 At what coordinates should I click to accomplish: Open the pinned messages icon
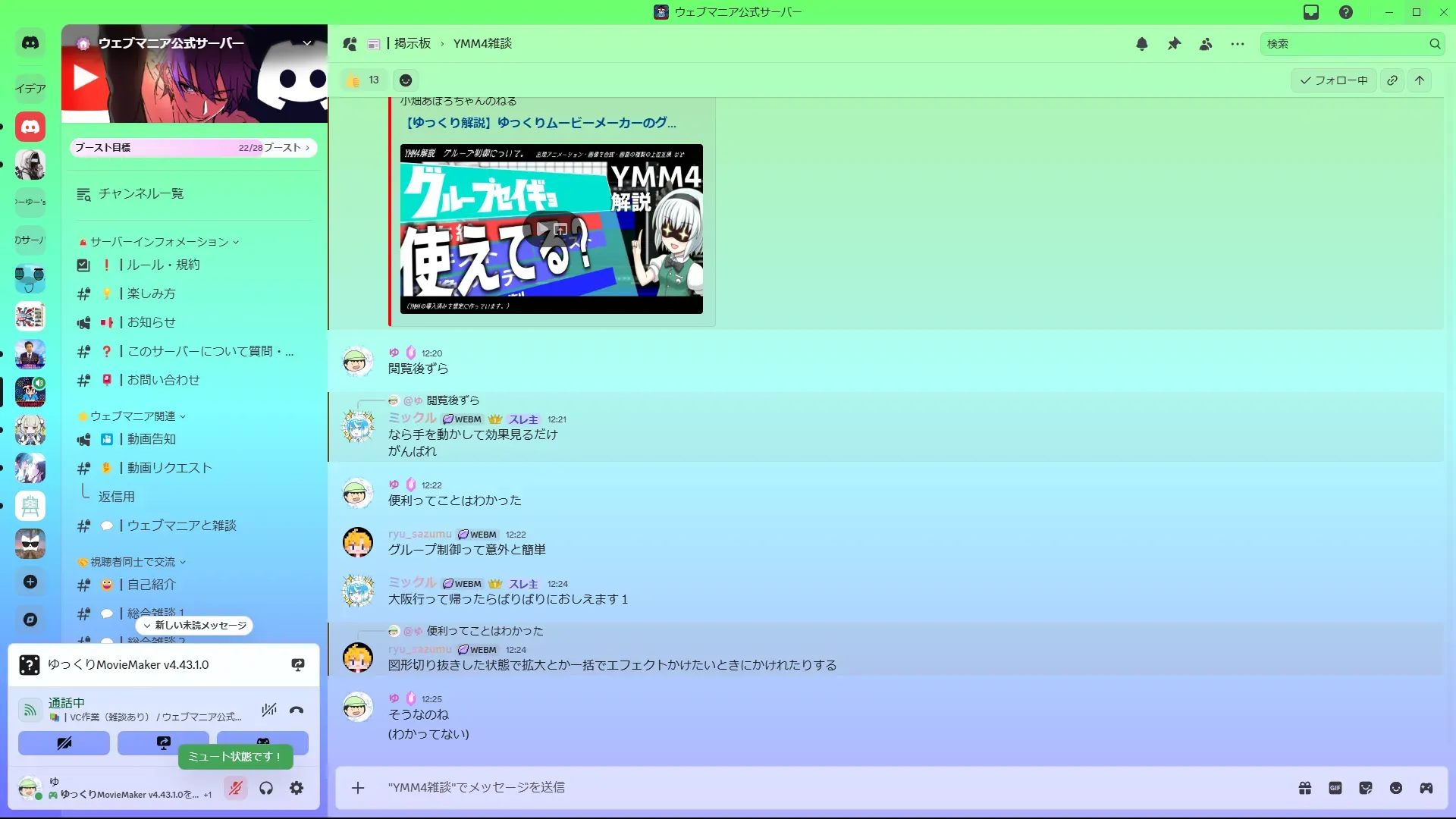(1174, 44)
